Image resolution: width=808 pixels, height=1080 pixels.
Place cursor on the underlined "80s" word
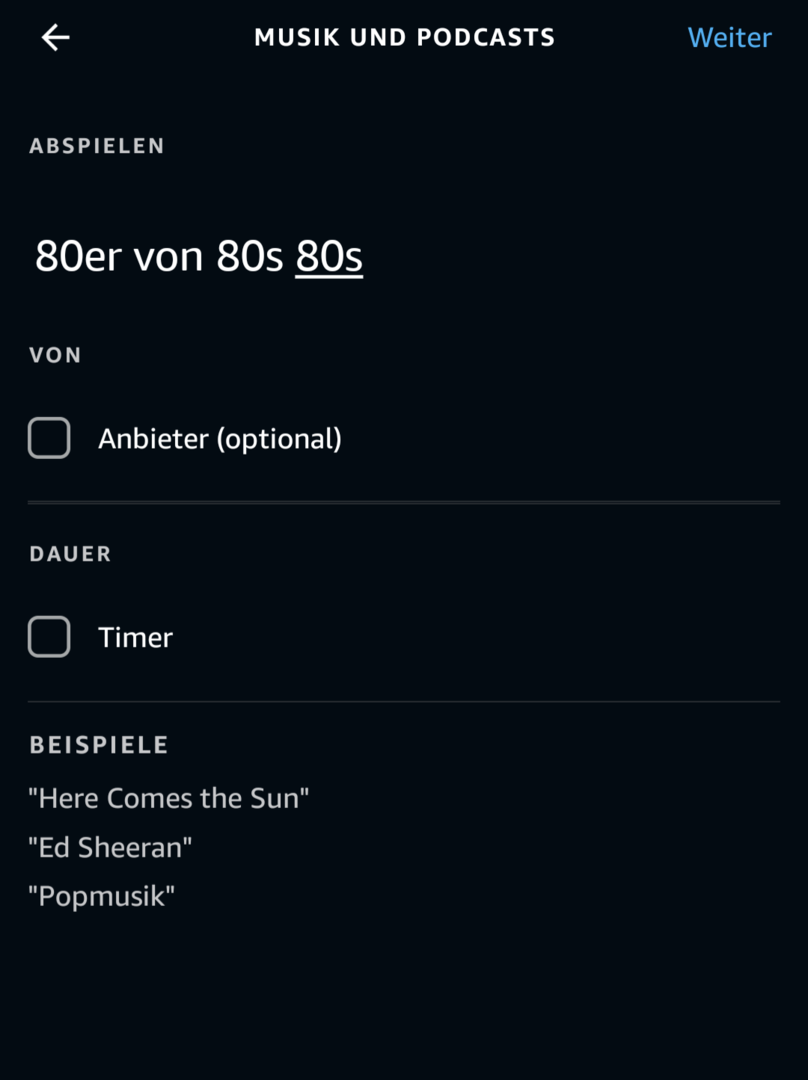pyautogui.click(x=329, y=257)
